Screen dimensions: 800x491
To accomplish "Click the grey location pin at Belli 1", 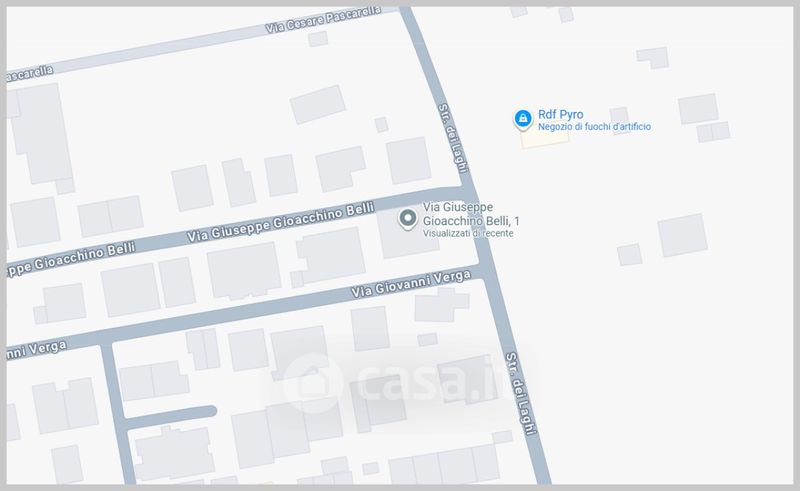I will (x=407, y=219).
